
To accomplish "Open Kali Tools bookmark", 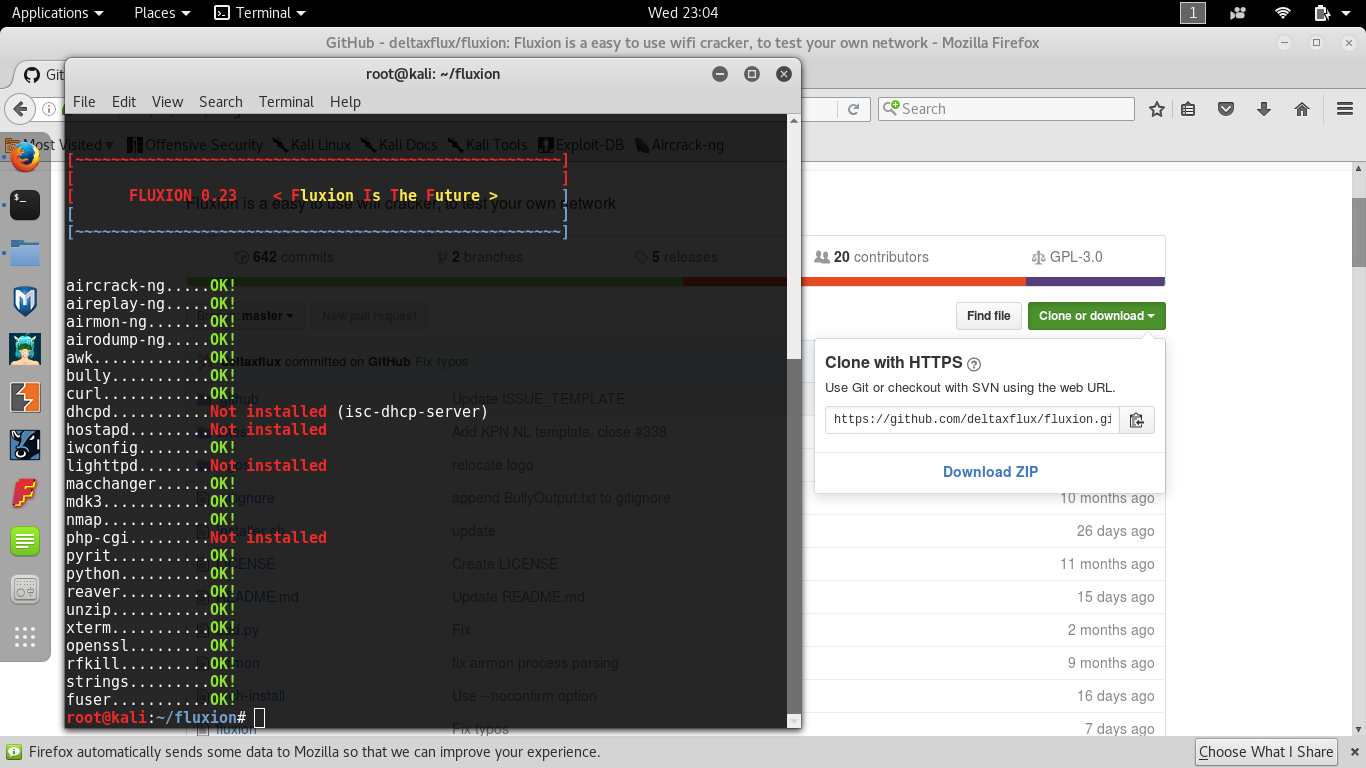I will 488,145.
